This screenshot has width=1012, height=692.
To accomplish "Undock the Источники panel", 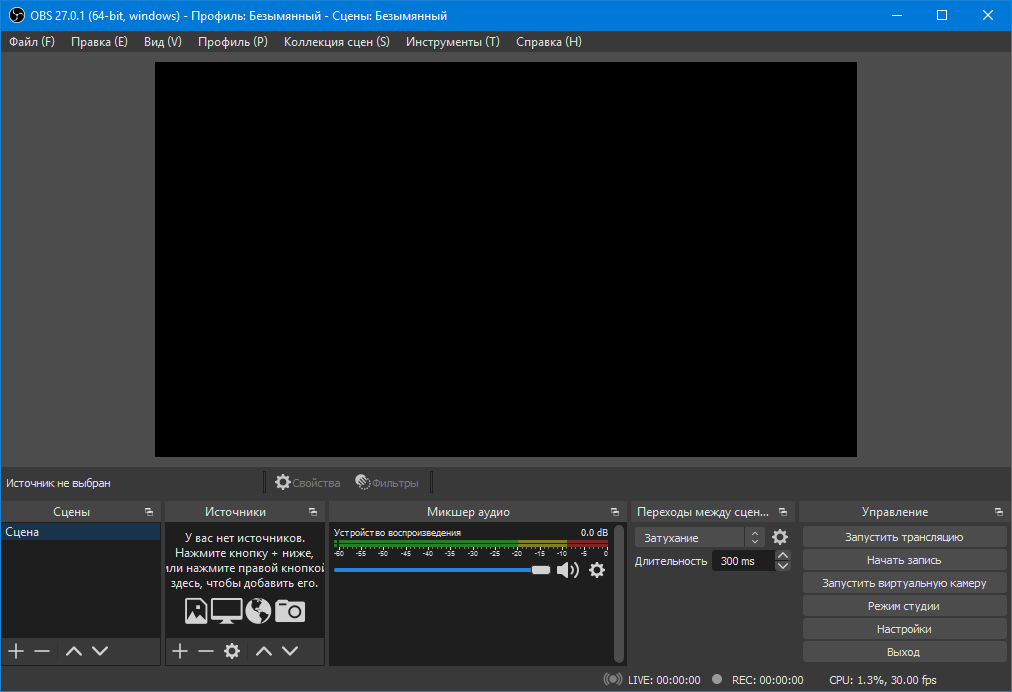I will [313, 512].
